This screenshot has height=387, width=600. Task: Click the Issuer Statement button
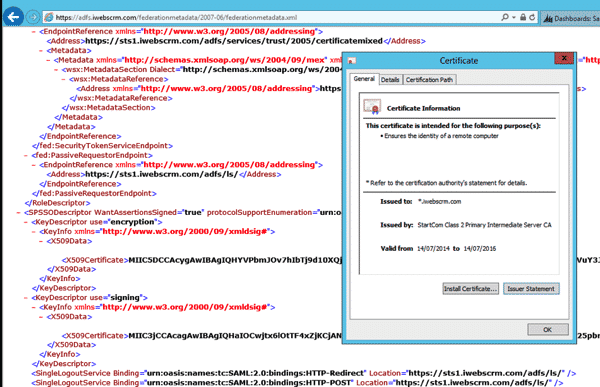531,289
